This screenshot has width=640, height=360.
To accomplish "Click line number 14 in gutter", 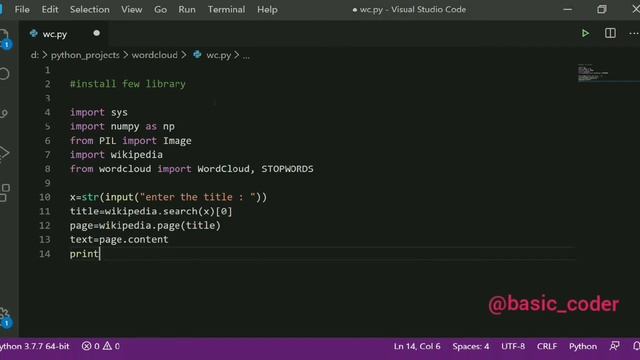I will (x=45, y=254).
